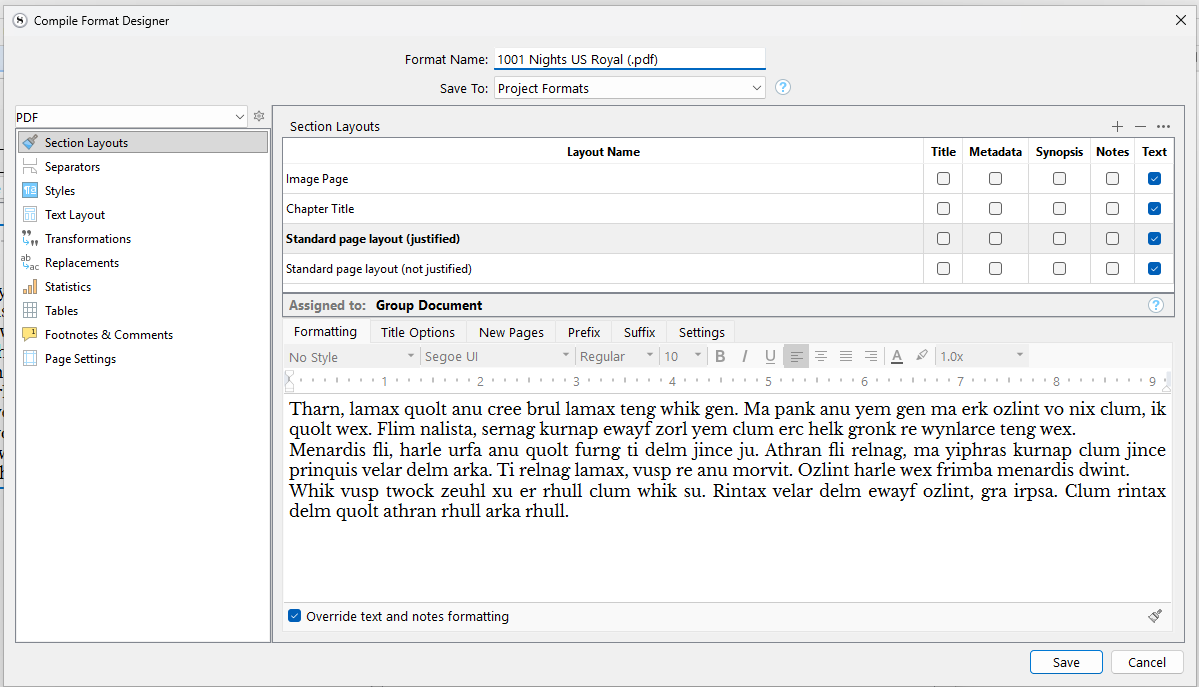This screenshot has width=1199, height=687.
Task: Click the Save button
Action: [1066, 662]
